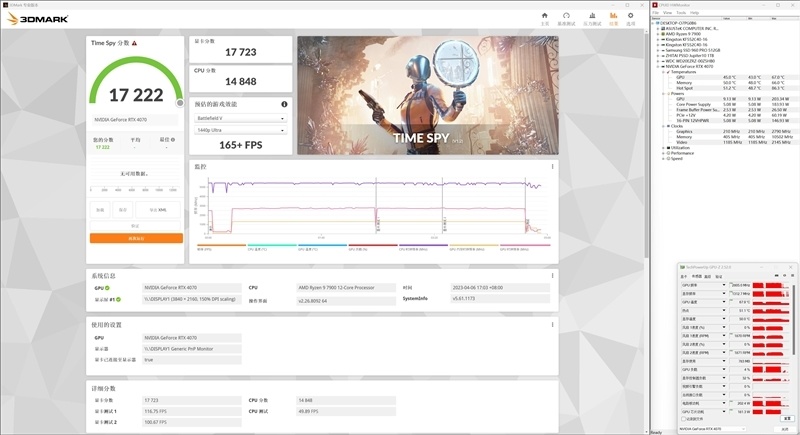800x435 pixels.
Task: Open the Results icon in the 3DMark navigation
Action: point(613,17)
